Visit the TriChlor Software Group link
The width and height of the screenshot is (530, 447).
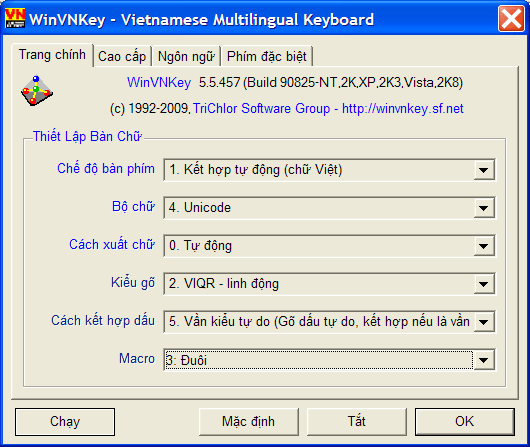tap(262, 109)
